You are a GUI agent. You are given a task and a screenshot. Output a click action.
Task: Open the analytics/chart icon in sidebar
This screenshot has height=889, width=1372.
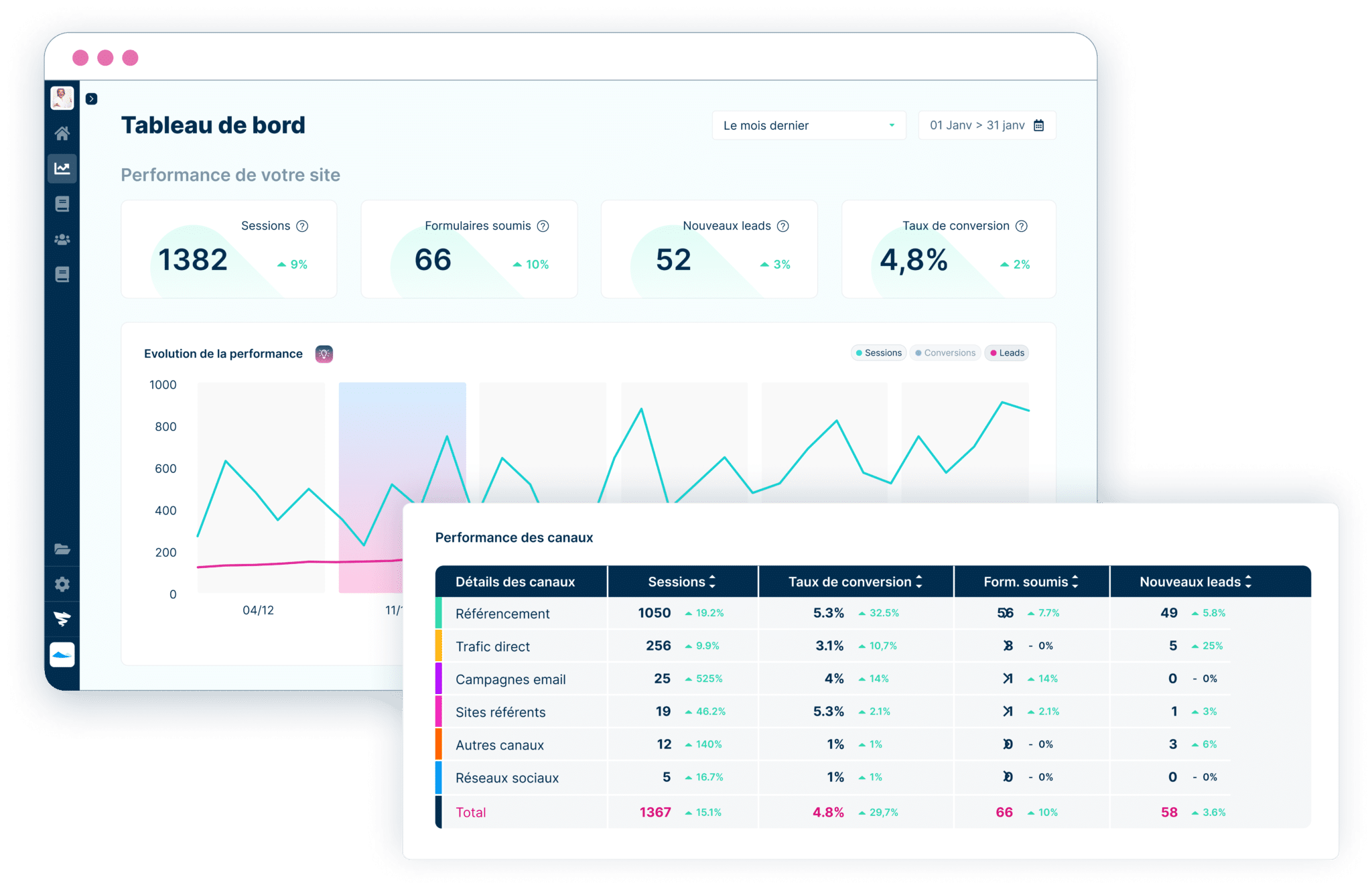click(x=58, y=168)
